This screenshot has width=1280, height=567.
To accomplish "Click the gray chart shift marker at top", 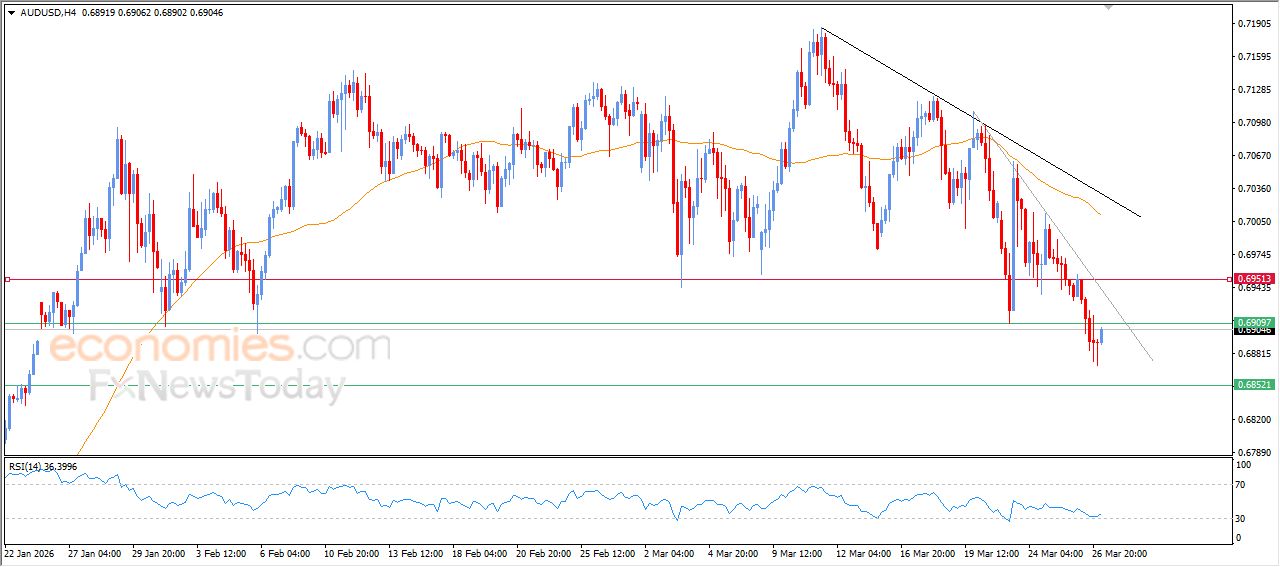I will coord(1107,6).
